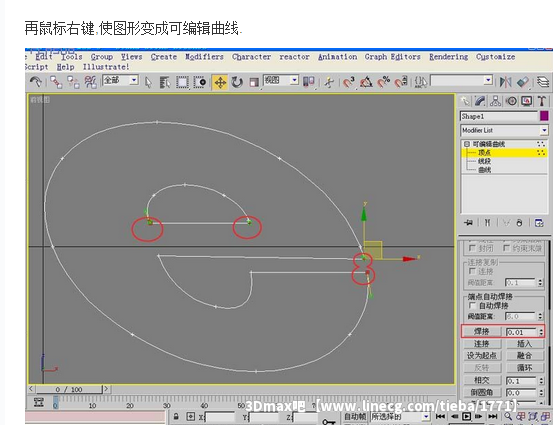Switch to the Hierarchy panel tab
The width and height of the screenshot is (557, 425).
tap(496, 101)
